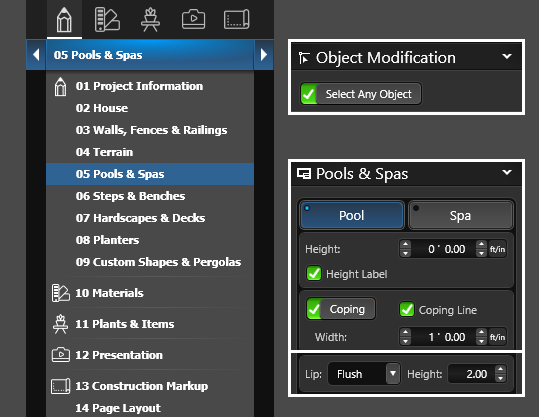Click the Pools & Spas panel icon
Screen dimensions: 539x417
tap(304, 174)
